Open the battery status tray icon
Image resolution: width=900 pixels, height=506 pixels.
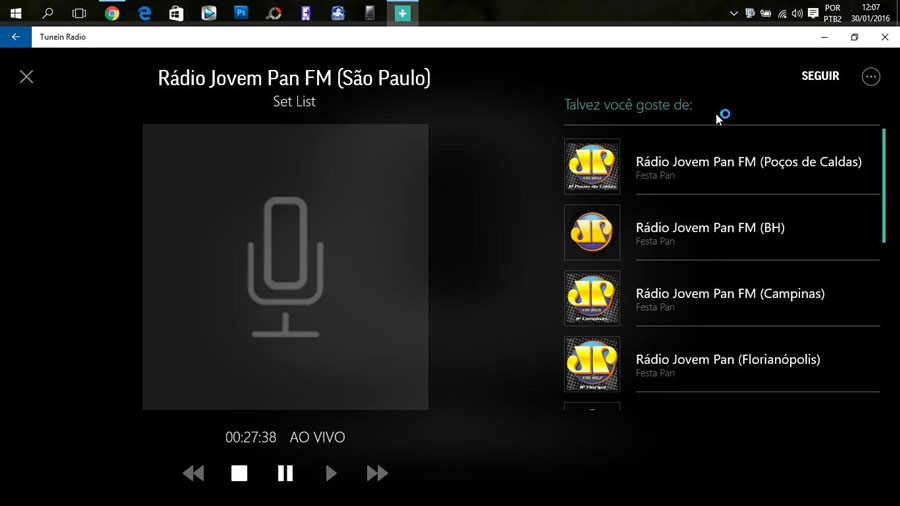click(x=766, y=13)
